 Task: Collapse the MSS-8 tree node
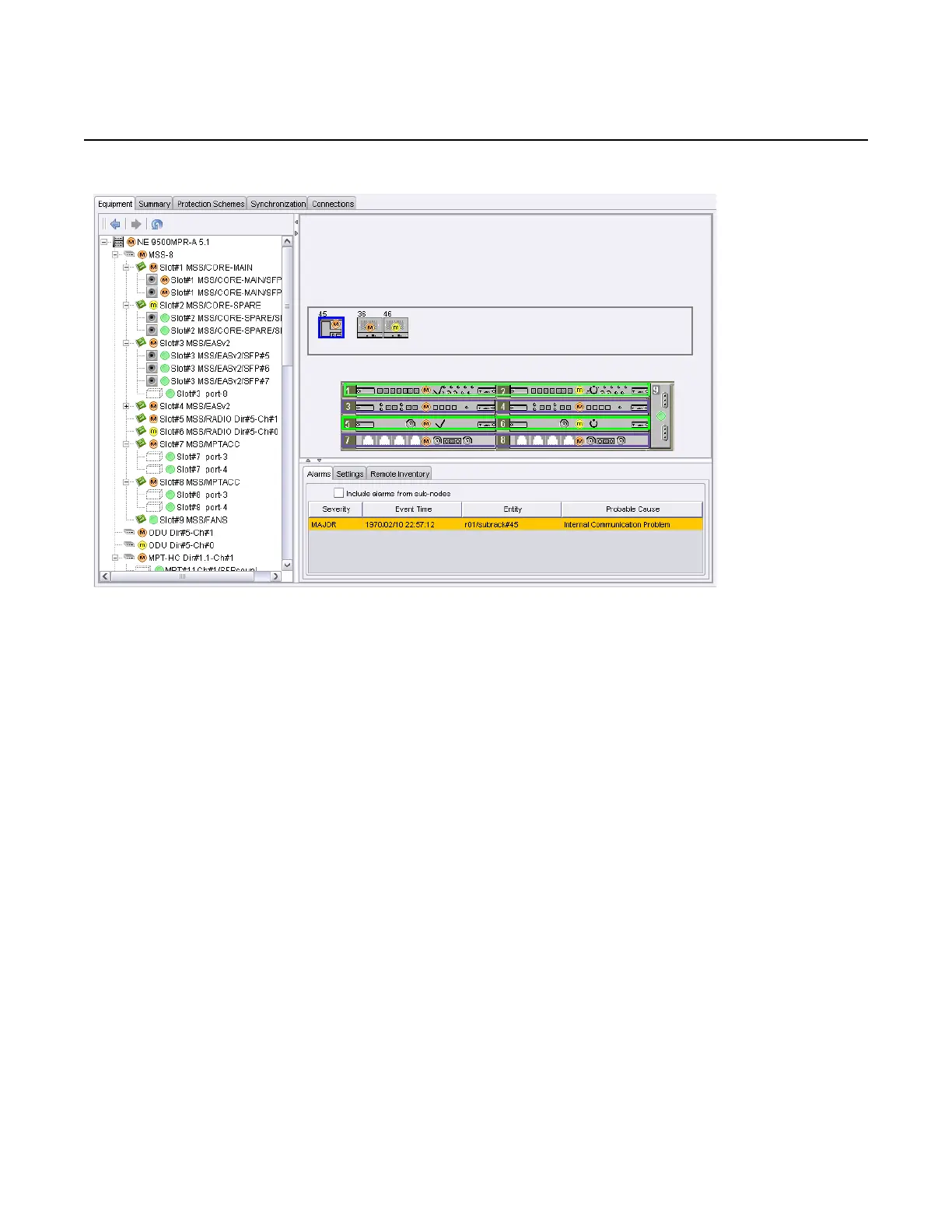click(x=116, y=254)
